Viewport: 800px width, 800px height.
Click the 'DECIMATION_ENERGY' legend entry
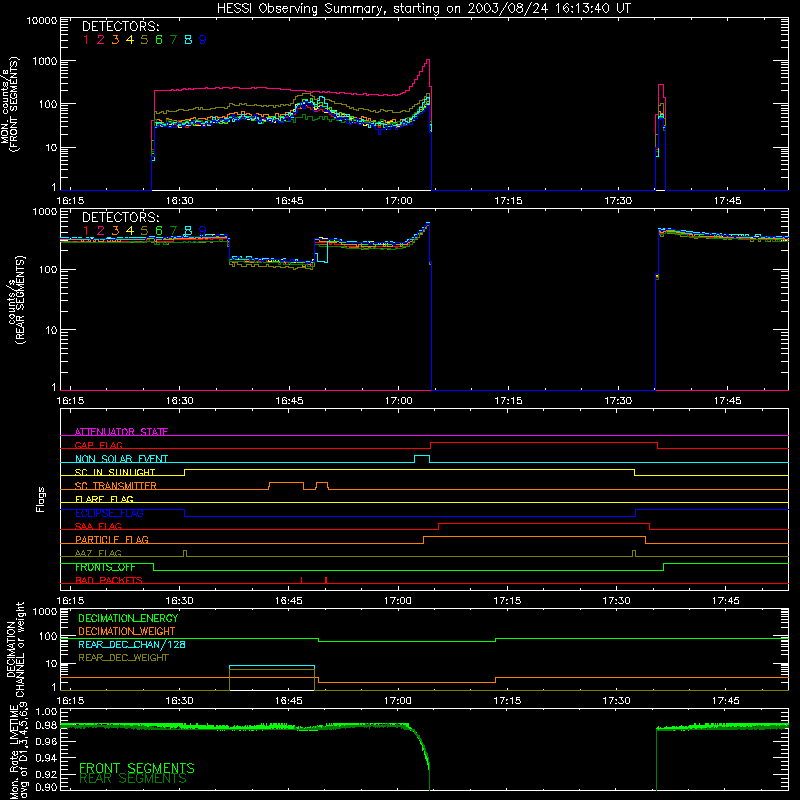point(128,618)
